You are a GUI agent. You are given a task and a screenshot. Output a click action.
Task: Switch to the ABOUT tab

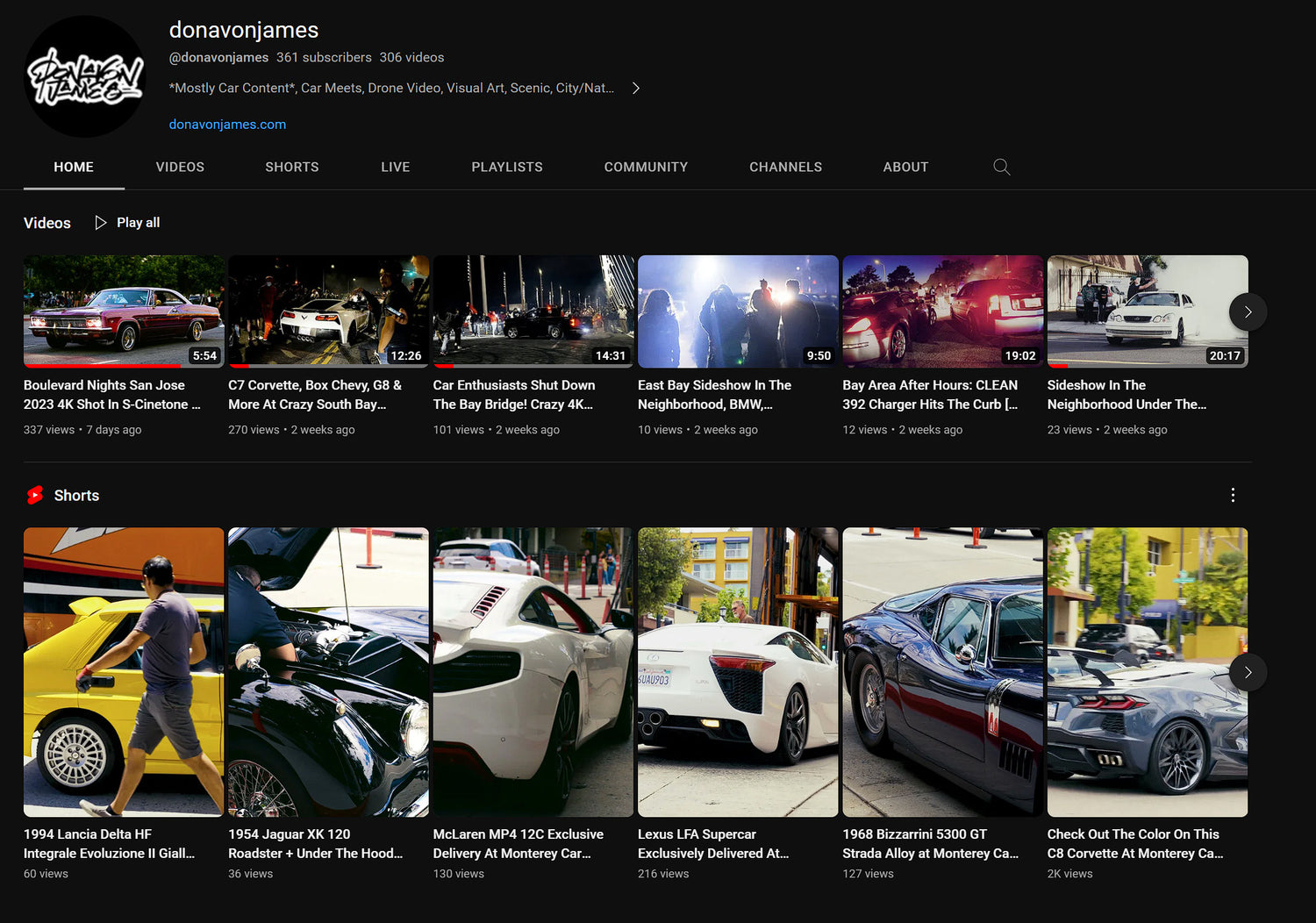click(905, 167)
